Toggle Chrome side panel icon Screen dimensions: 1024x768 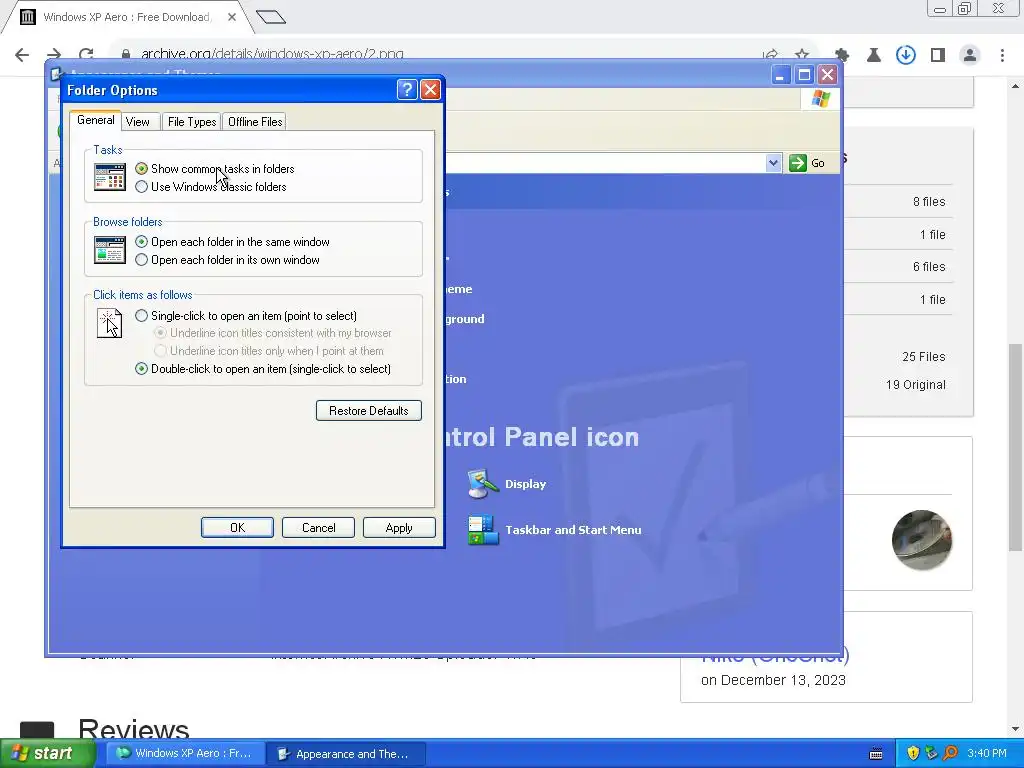tap(938, 56)
